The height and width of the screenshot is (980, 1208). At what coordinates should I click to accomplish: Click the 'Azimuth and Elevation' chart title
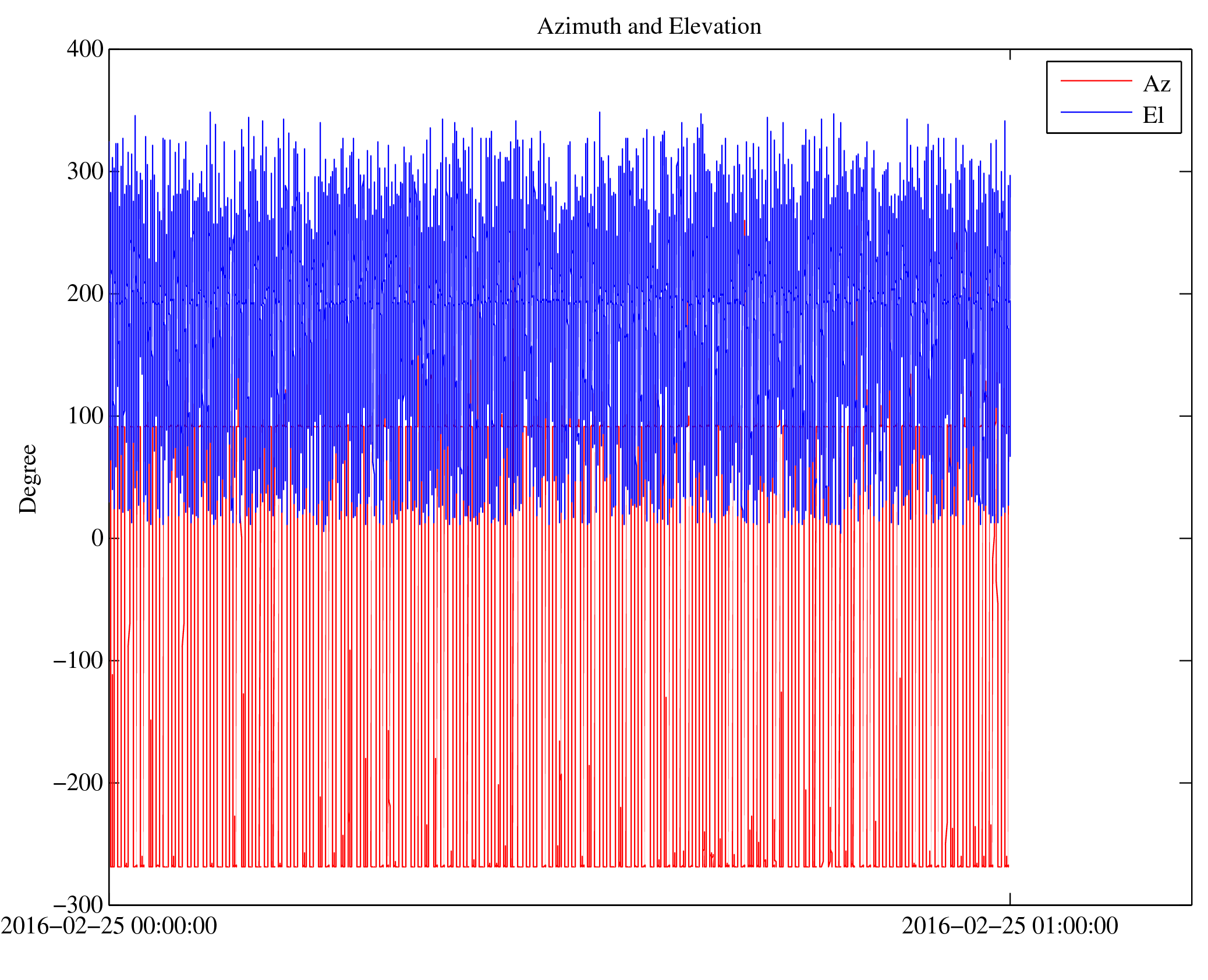[x=649, y=27]
